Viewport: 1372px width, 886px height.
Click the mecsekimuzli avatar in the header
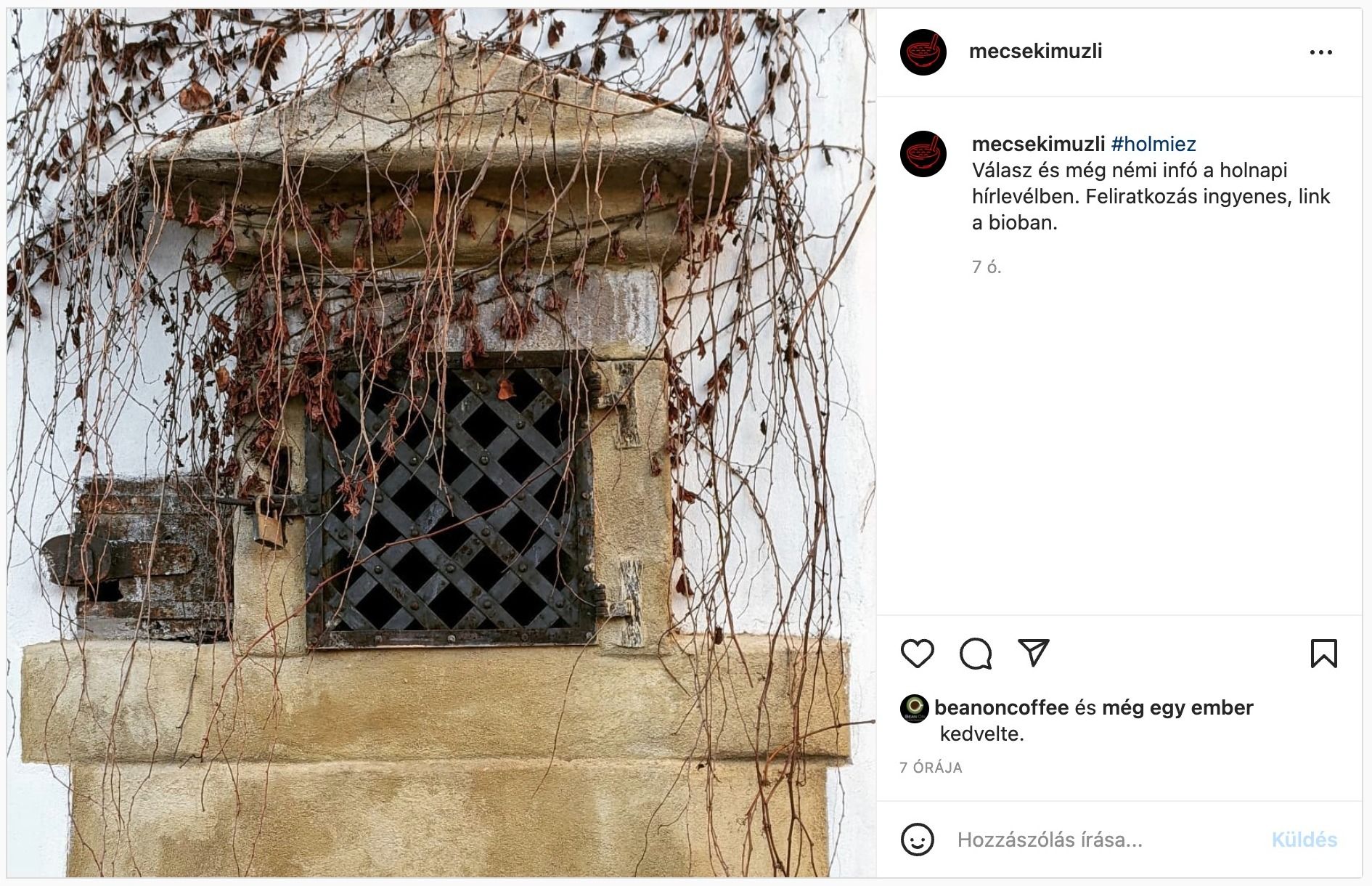click(x=923, y=52)
